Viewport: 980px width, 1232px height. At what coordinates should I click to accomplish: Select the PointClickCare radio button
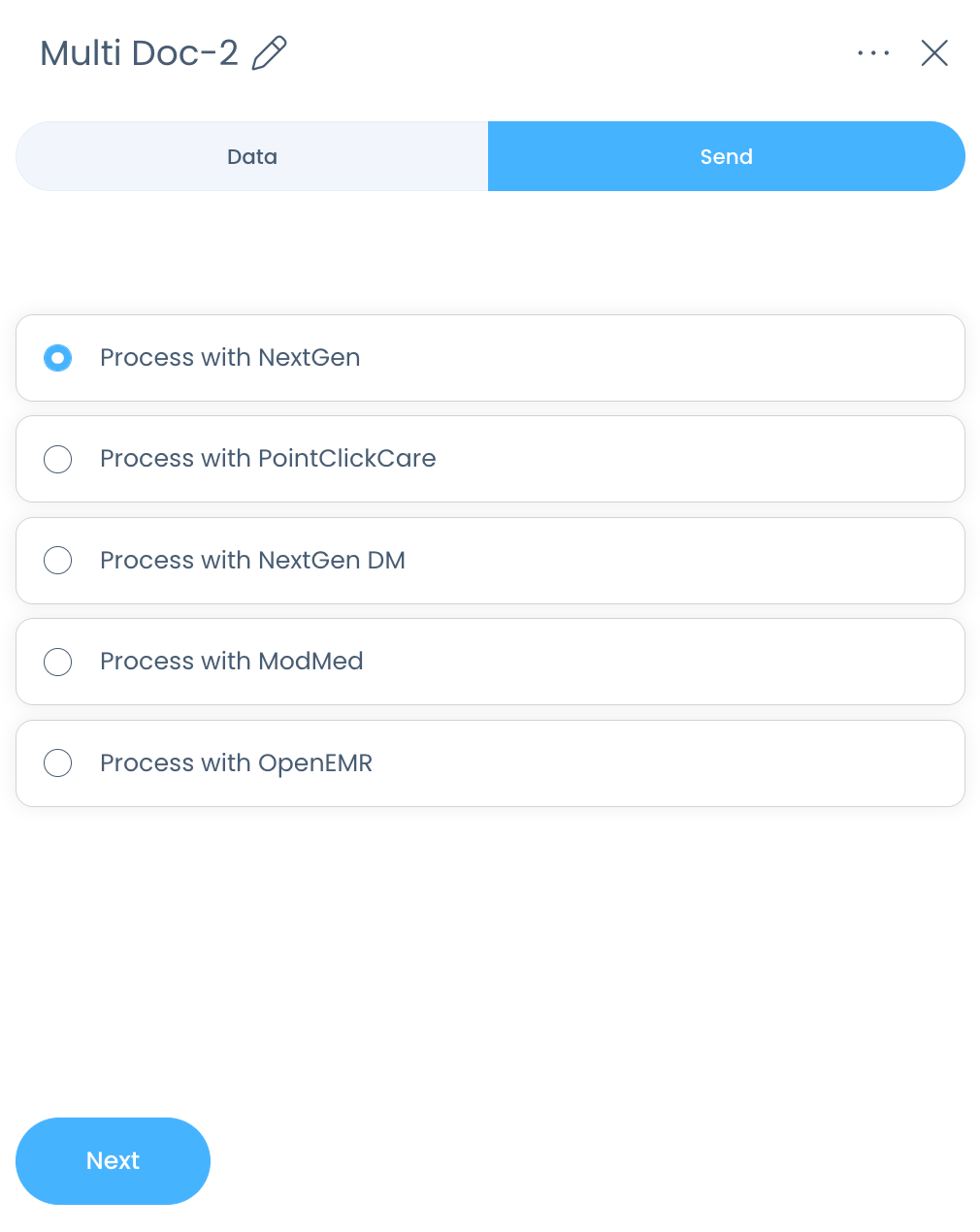point(58,459)
